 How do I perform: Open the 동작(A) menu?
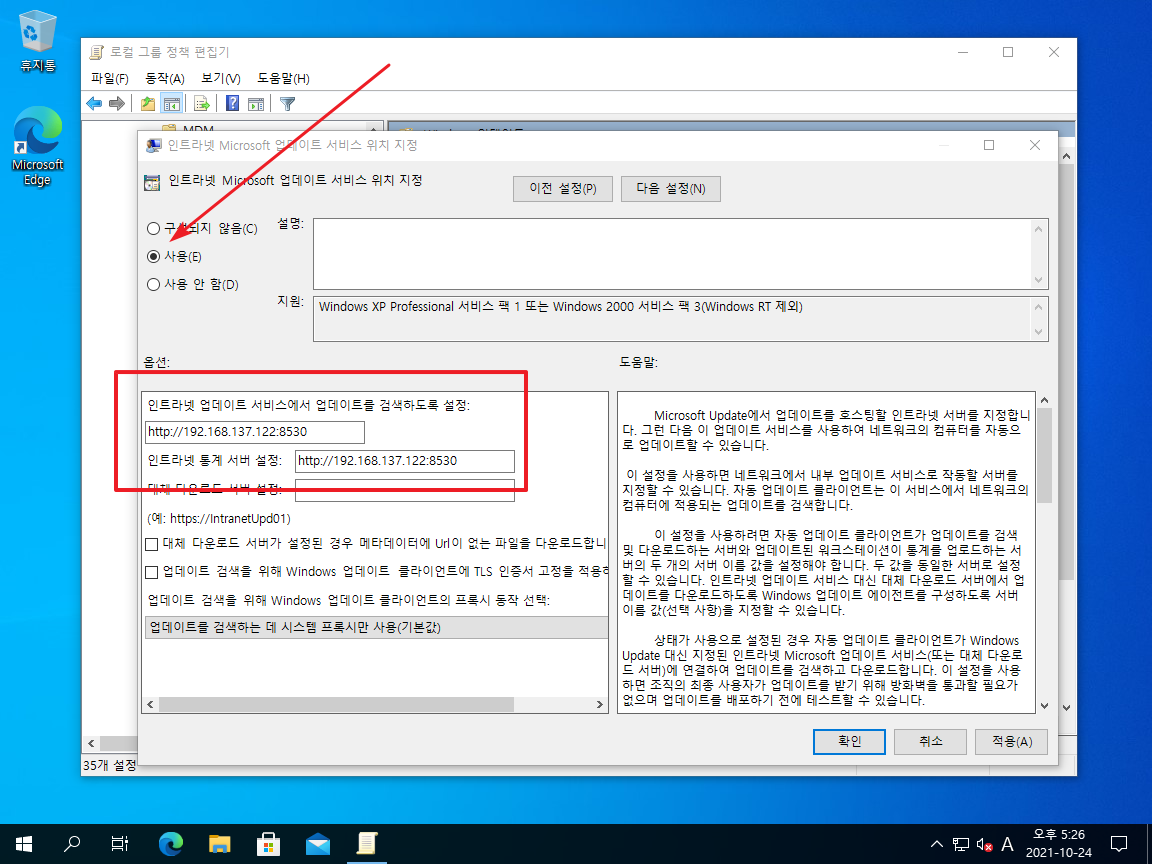point(165,79)
